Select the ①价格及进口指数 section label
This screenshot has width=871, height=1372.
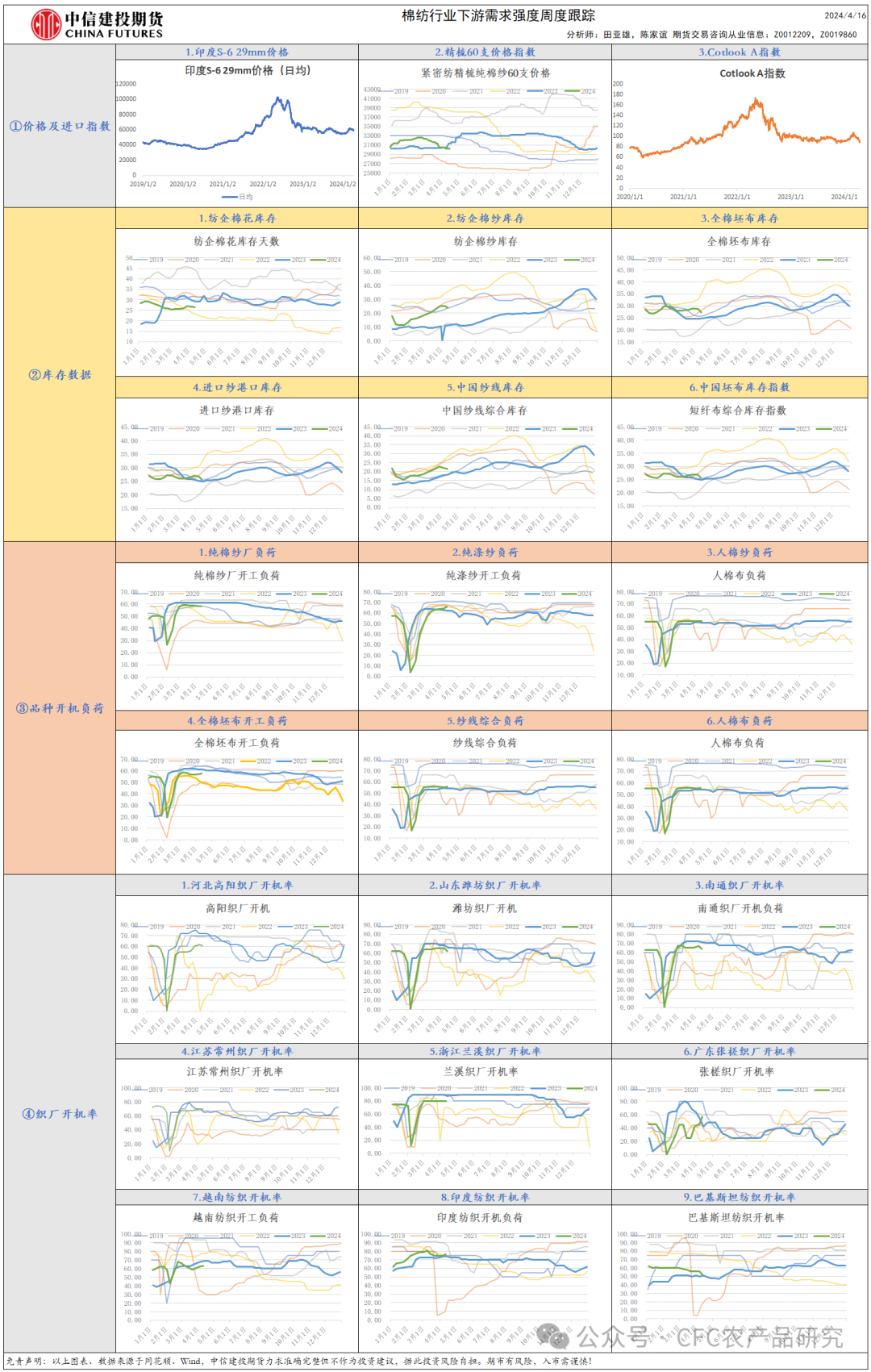pos(60,126)
